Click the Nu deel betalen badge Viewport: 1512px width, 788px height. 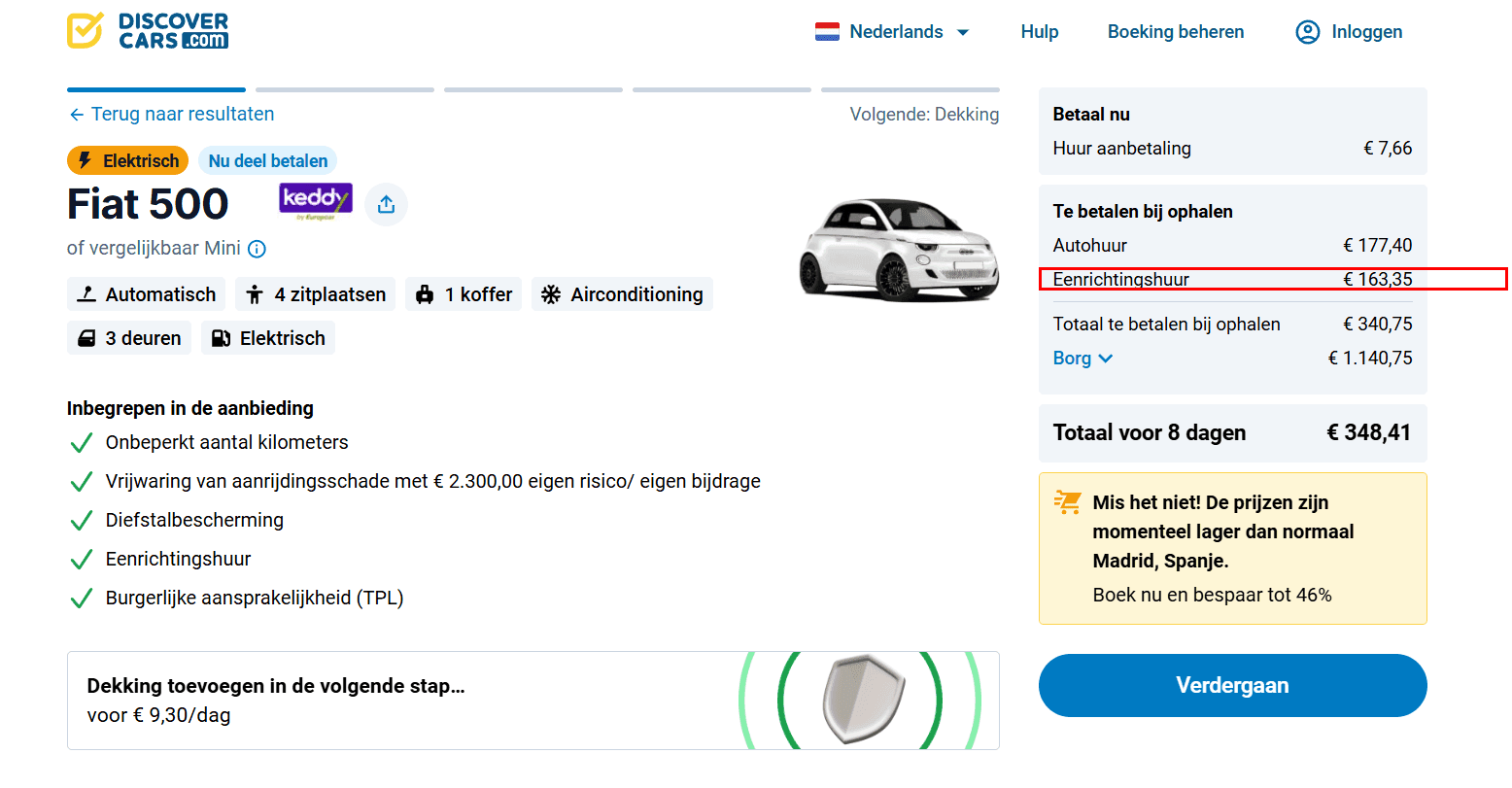[x=267, y=160]
